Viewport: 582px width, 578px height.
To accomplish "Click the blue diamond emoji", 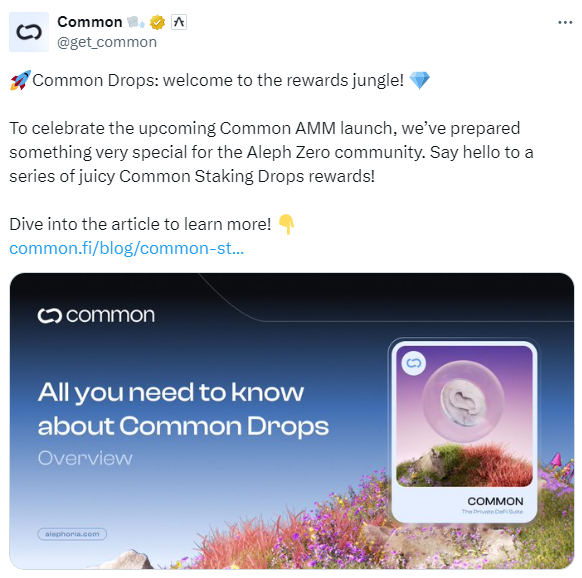I will pyautogui.click(x=419, y=81).
